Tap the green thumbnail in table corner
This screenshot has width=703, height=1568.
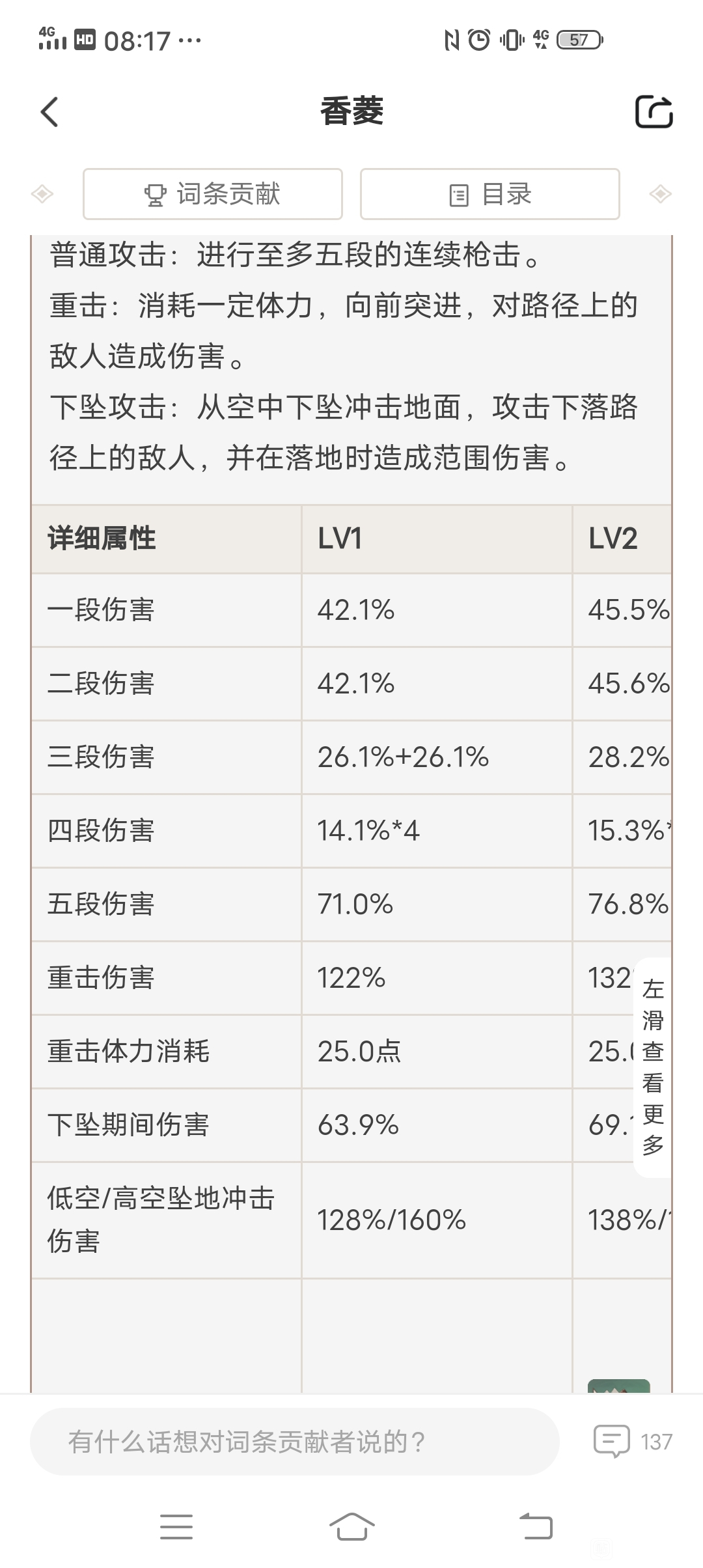click(618, 1386)
